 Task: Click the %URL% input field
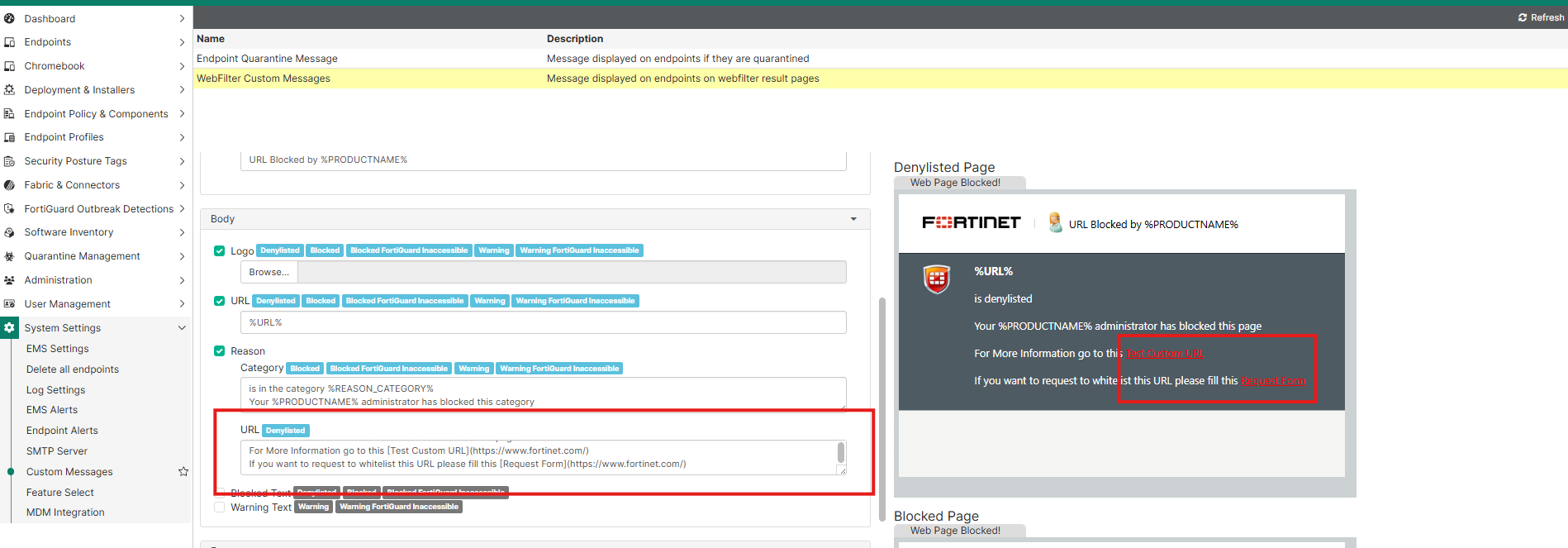point(543,322)
